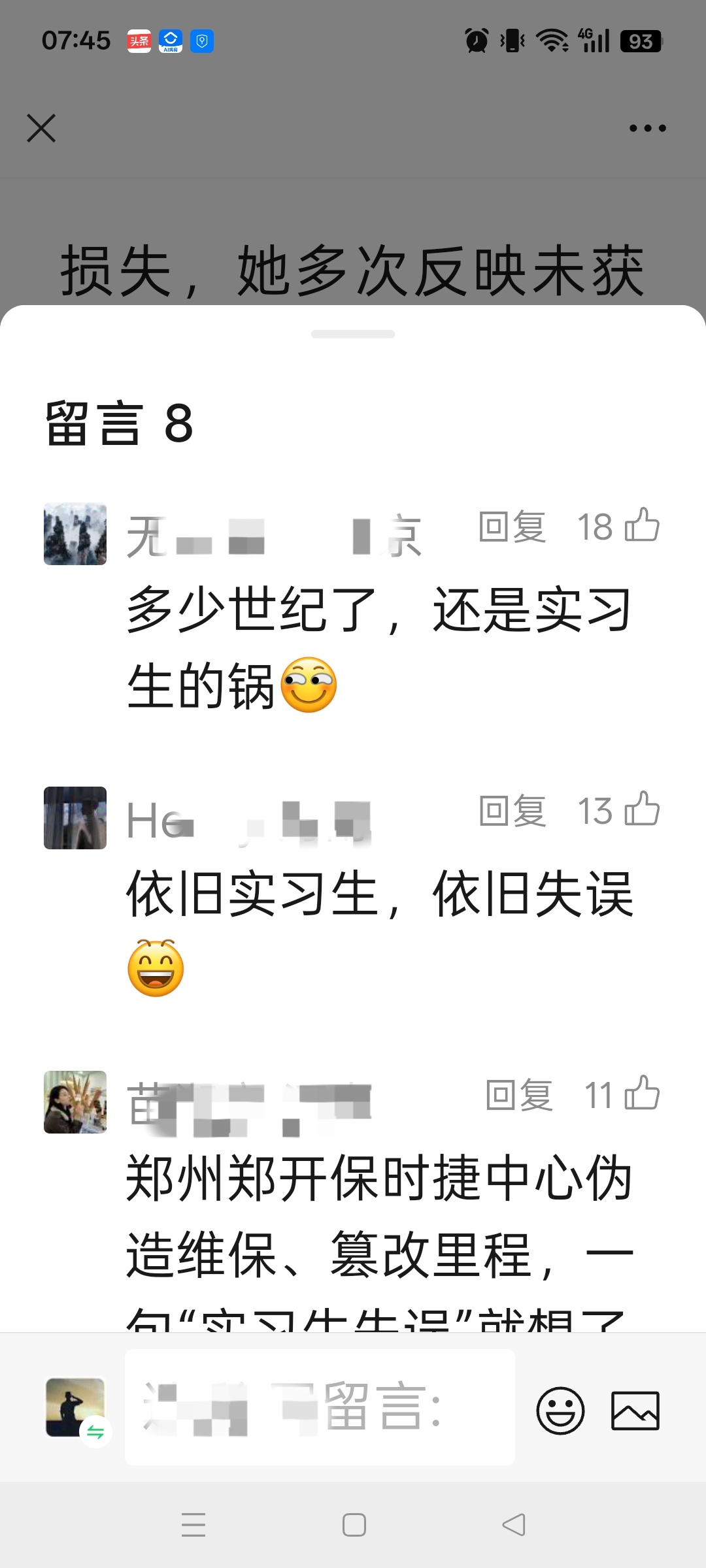Reply to the comment 多少世纪了
Screen dimensions: 706x1568
click(512, 527)
